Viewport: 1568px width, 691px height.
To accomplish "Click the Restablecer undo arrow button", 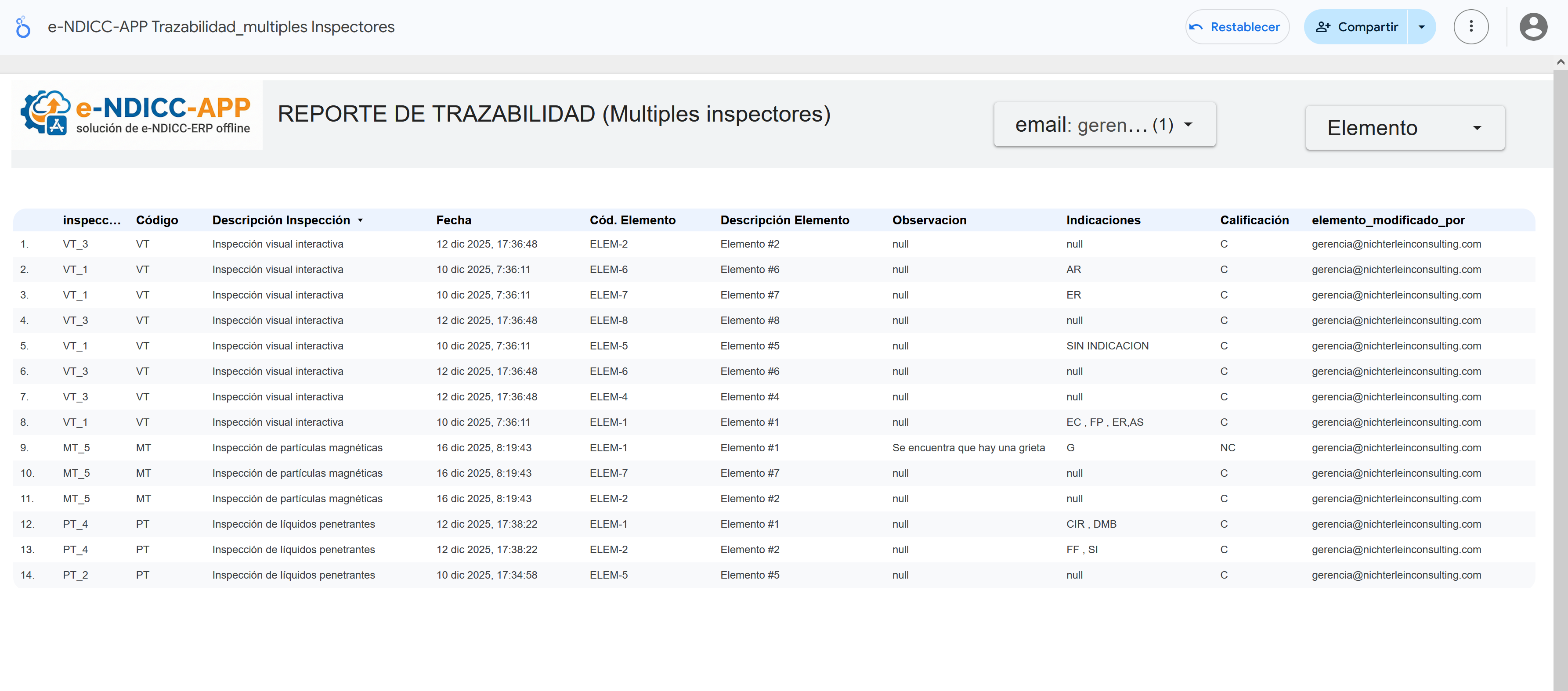I will tap(1236, 27).
